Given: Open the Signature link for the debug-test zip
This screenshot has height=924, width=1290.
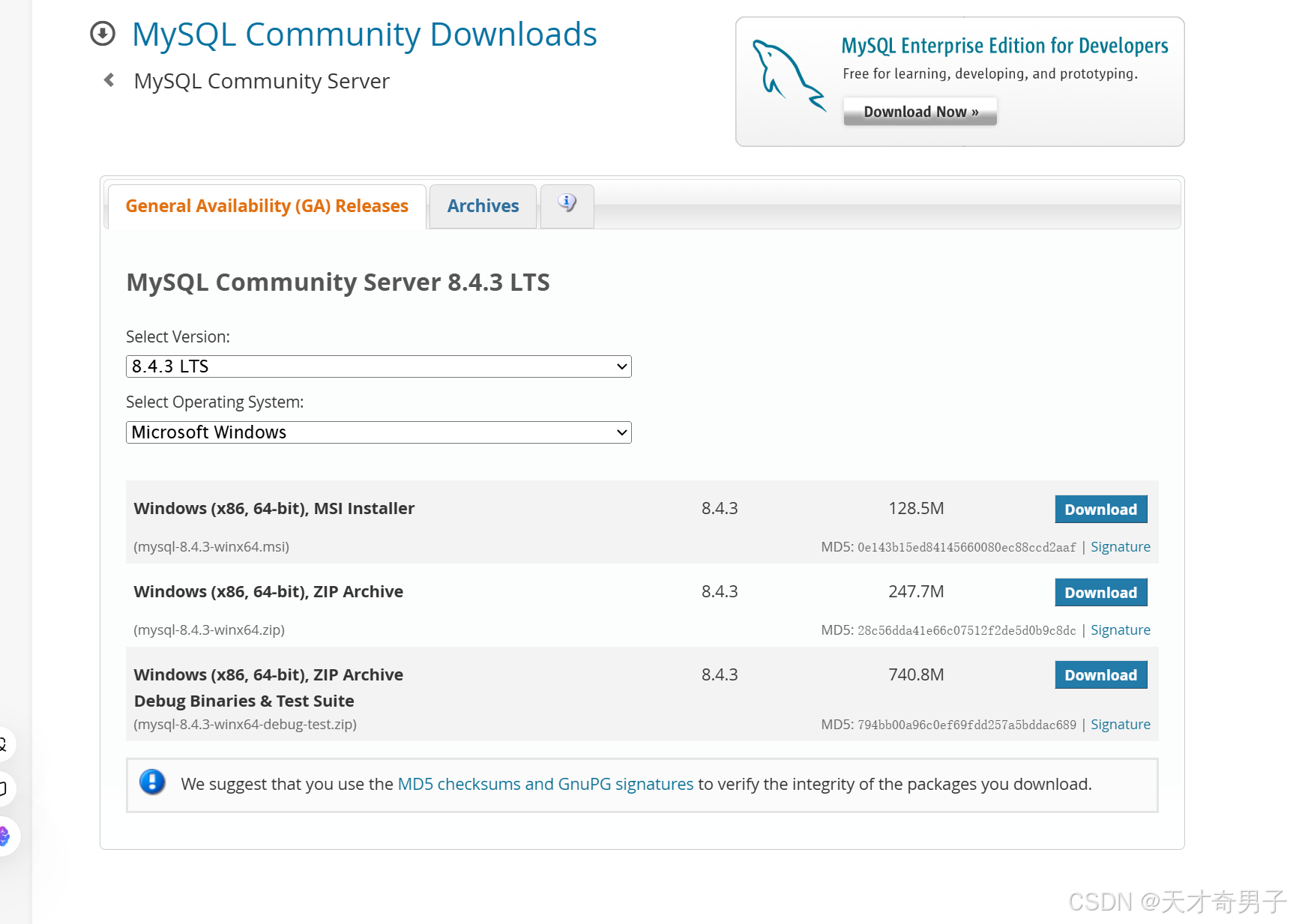Looking at the screenshot, I should 1121,725.
